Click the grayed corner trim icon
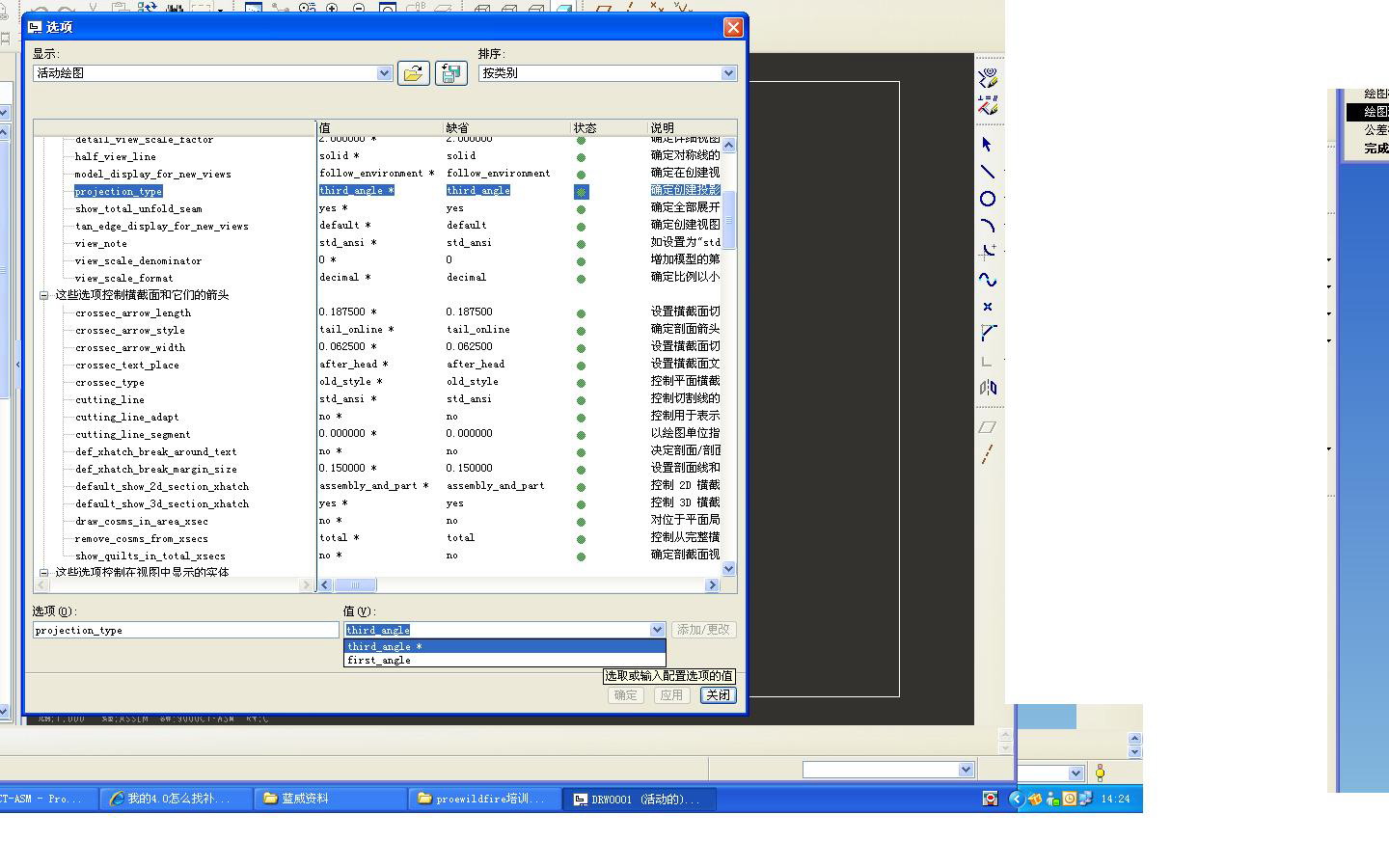The image size is (1389, 868). 987,361
